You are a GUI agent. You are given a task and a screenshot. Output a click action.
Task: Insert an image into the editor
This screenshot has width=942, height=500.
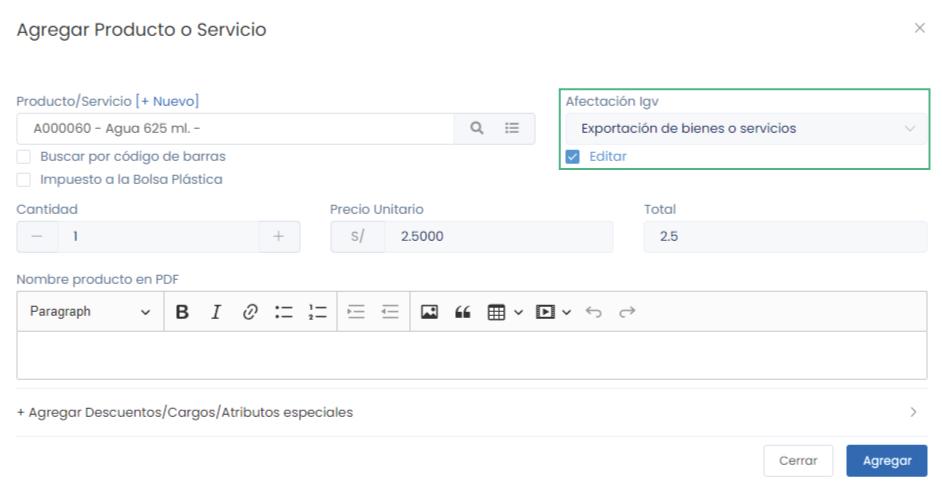(x=429, y=312)
